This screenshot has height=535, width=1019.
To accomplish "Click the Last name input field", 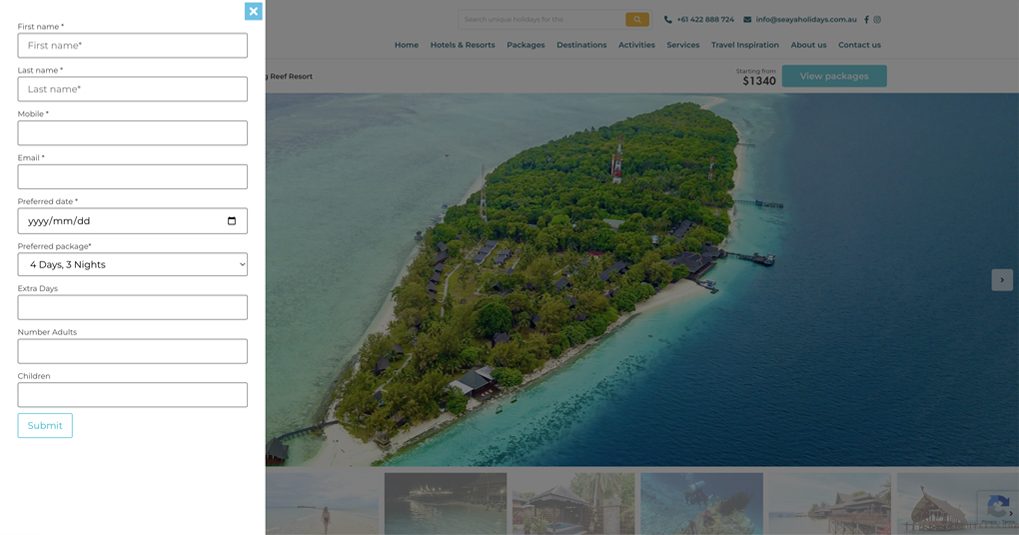I will 133,89.
